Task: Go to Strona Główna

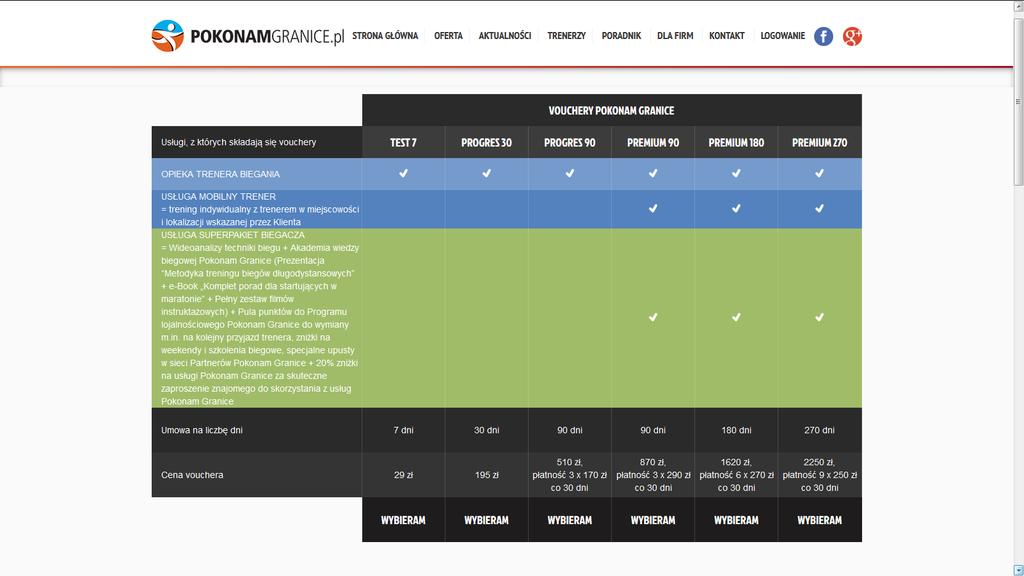Action: (x=385, y=36)
